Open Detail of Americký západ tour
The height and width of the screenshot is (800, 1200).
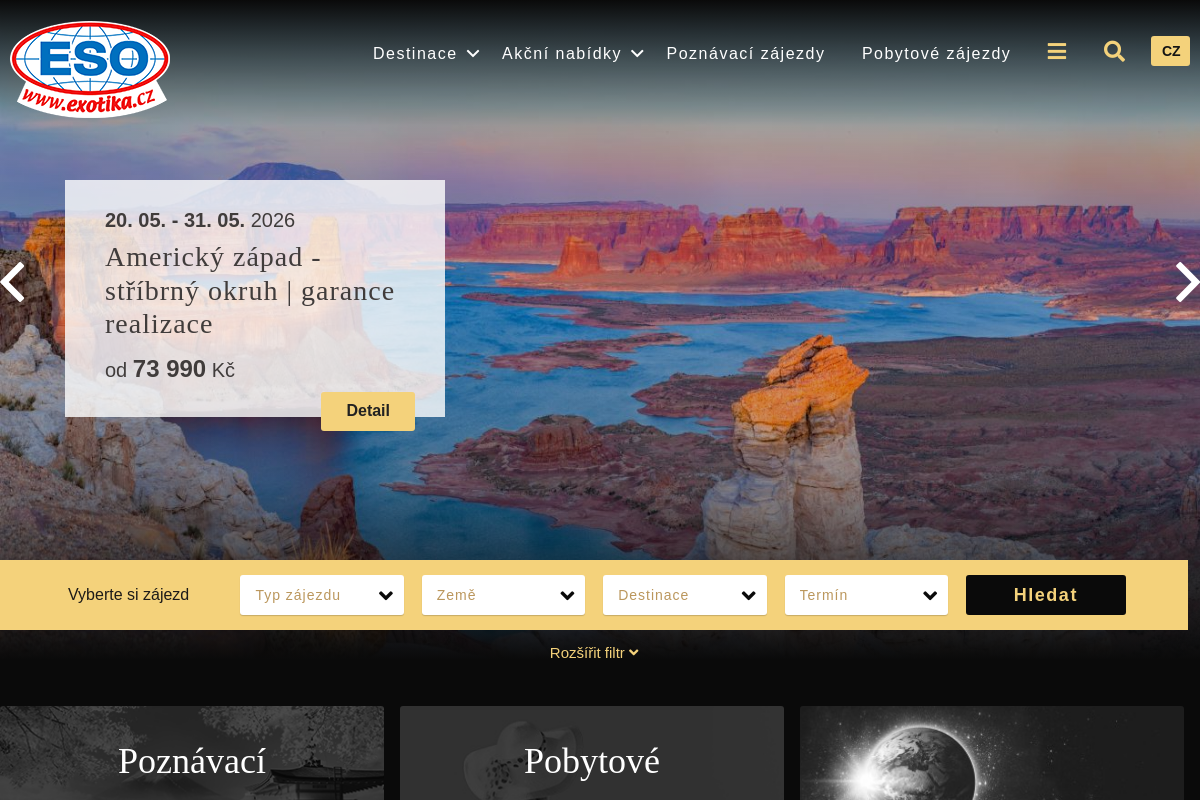tap(368, 411)
